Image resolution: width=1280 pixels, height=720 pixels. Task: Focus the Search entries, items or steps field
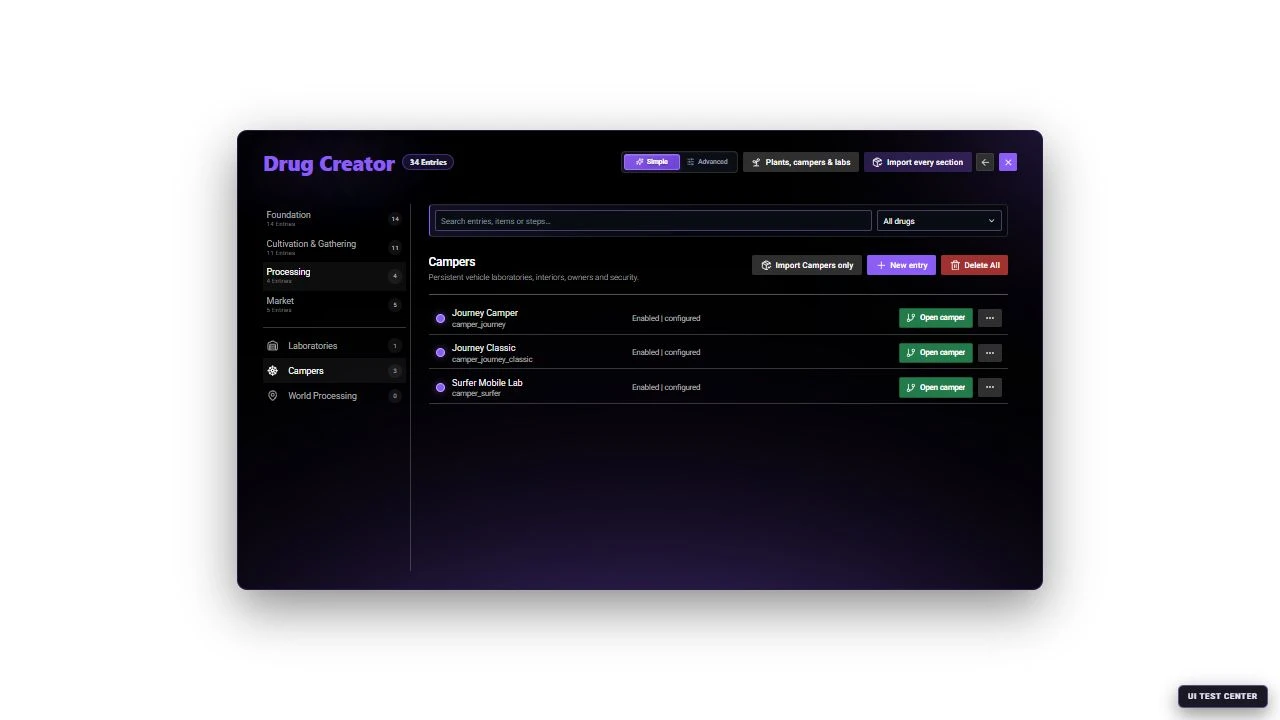[653, 221]
